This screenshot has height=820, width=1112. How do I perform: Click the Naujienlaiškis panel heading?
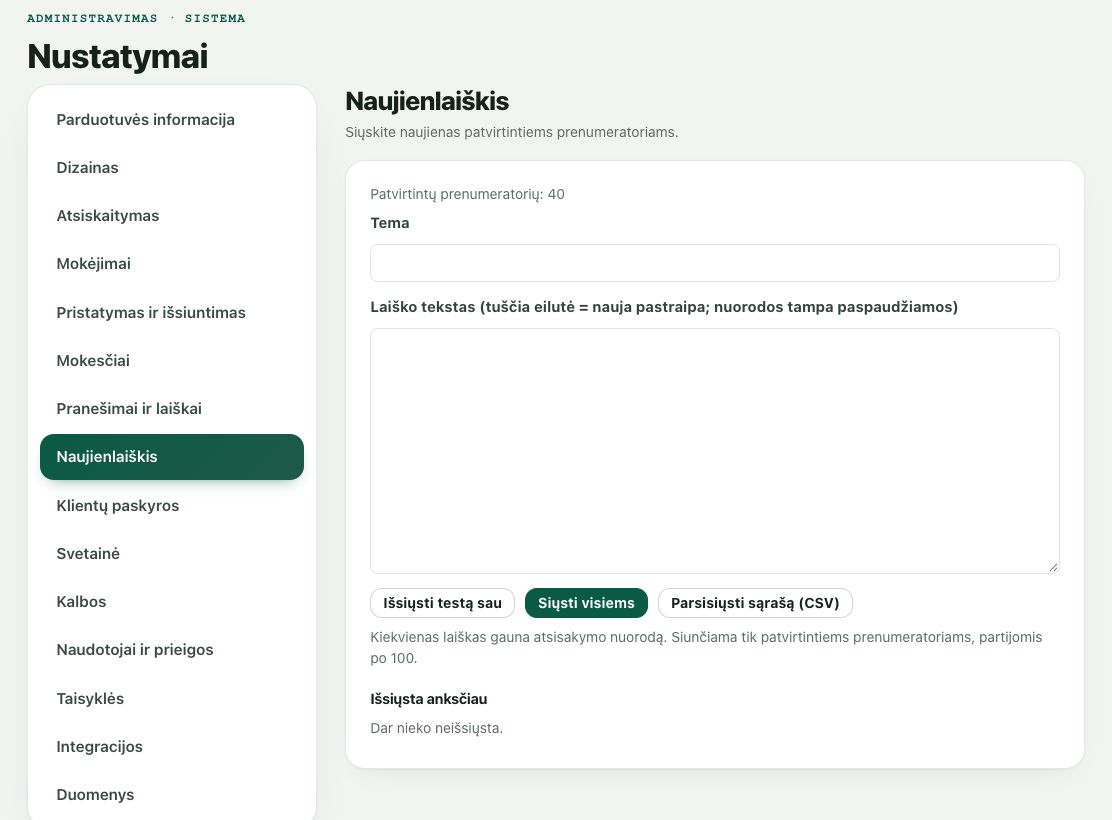pyautogui.click(x=427, y=101)
